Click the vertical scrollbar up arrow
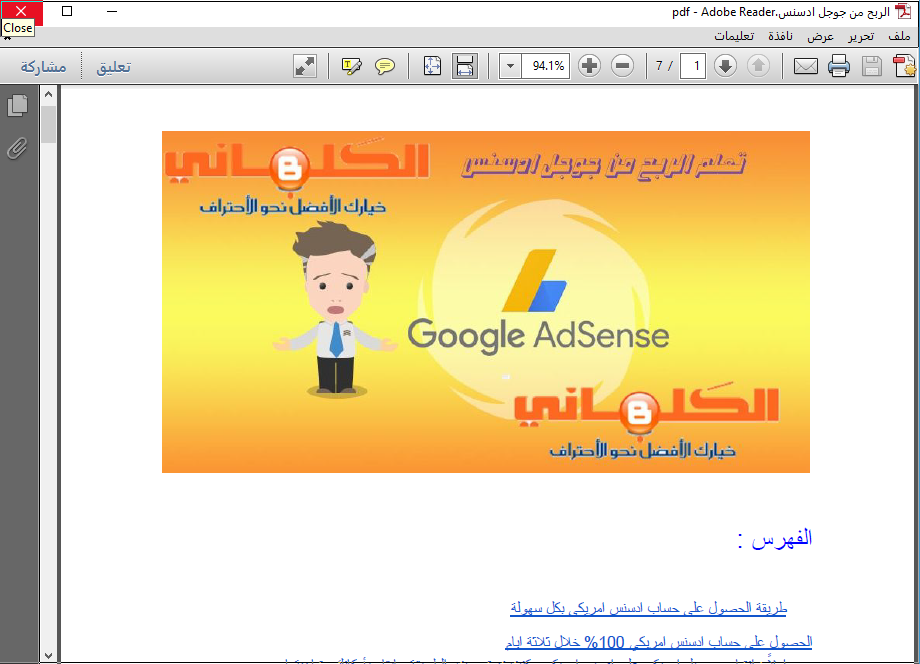The image size is (920, 664). [x=49, y=94]
